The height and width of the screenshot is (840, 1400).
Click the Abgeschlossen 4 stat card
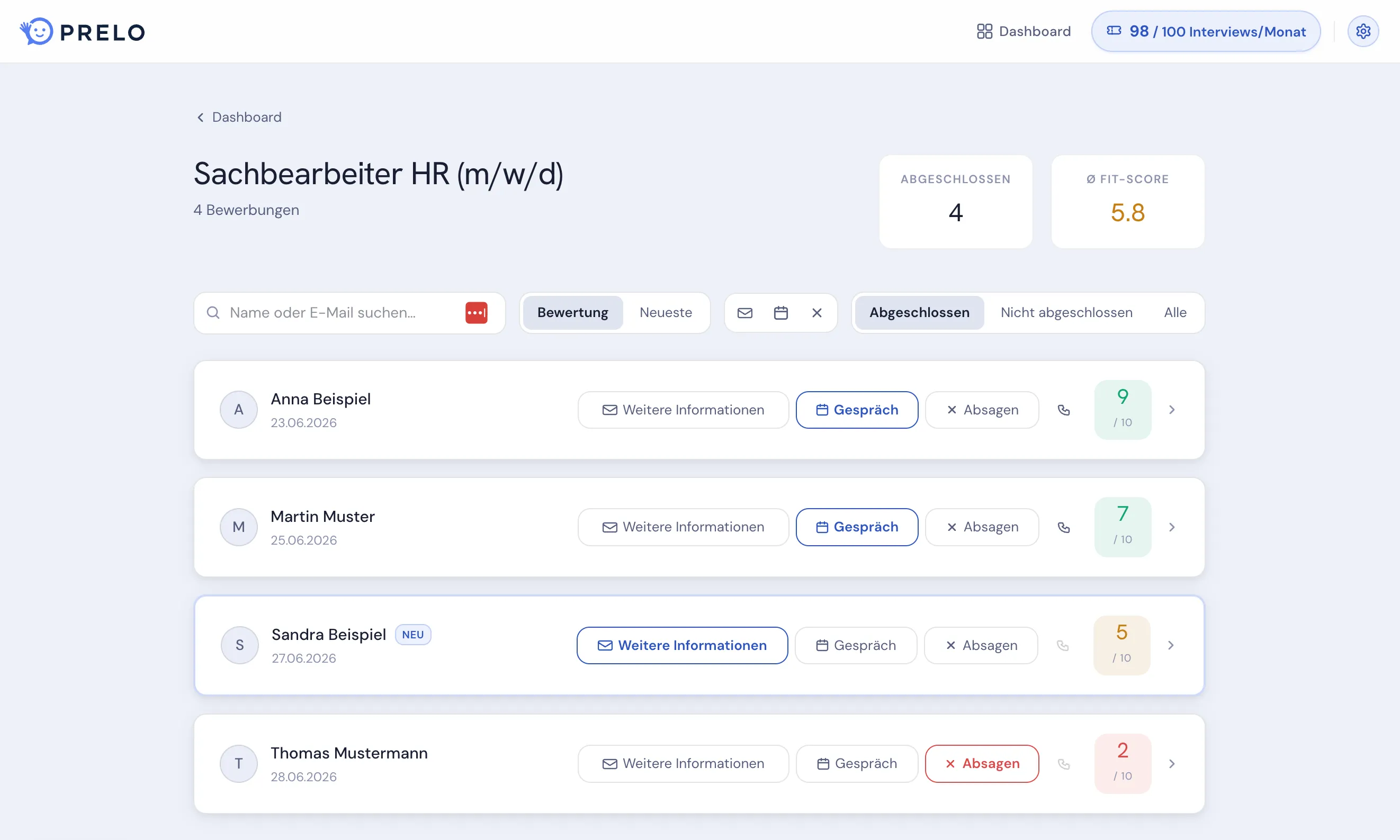point(956,202)
